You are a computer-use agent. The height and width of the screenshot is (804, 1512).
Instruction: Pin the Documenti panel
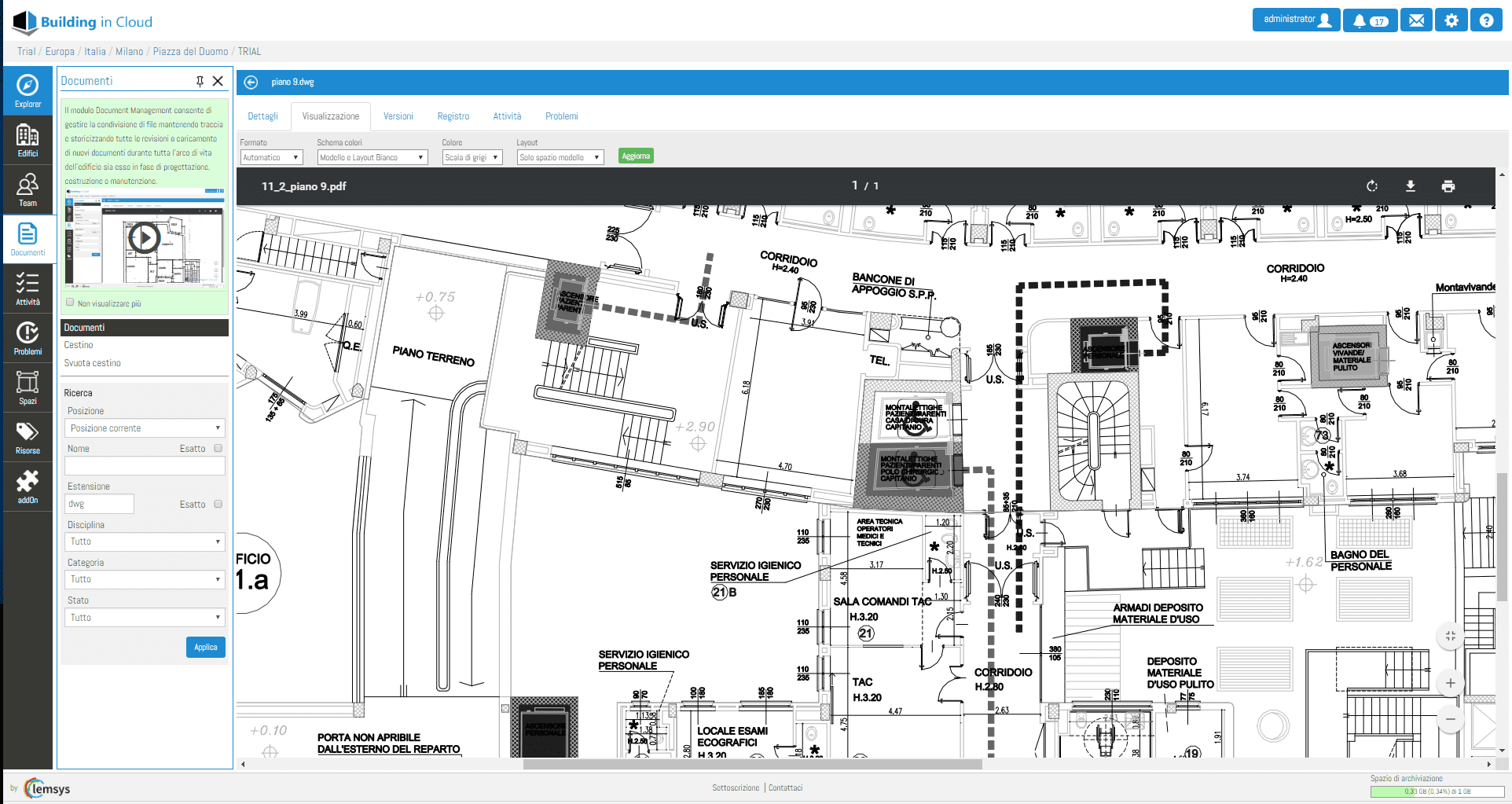pos(200,81)
